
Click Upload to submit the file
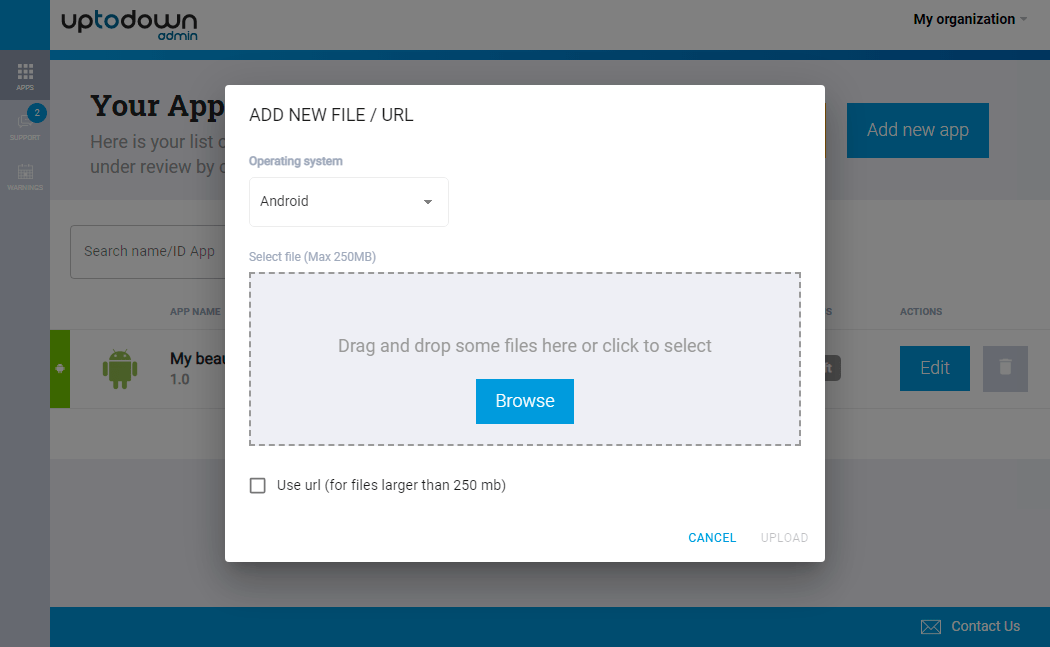pos(784,537)
